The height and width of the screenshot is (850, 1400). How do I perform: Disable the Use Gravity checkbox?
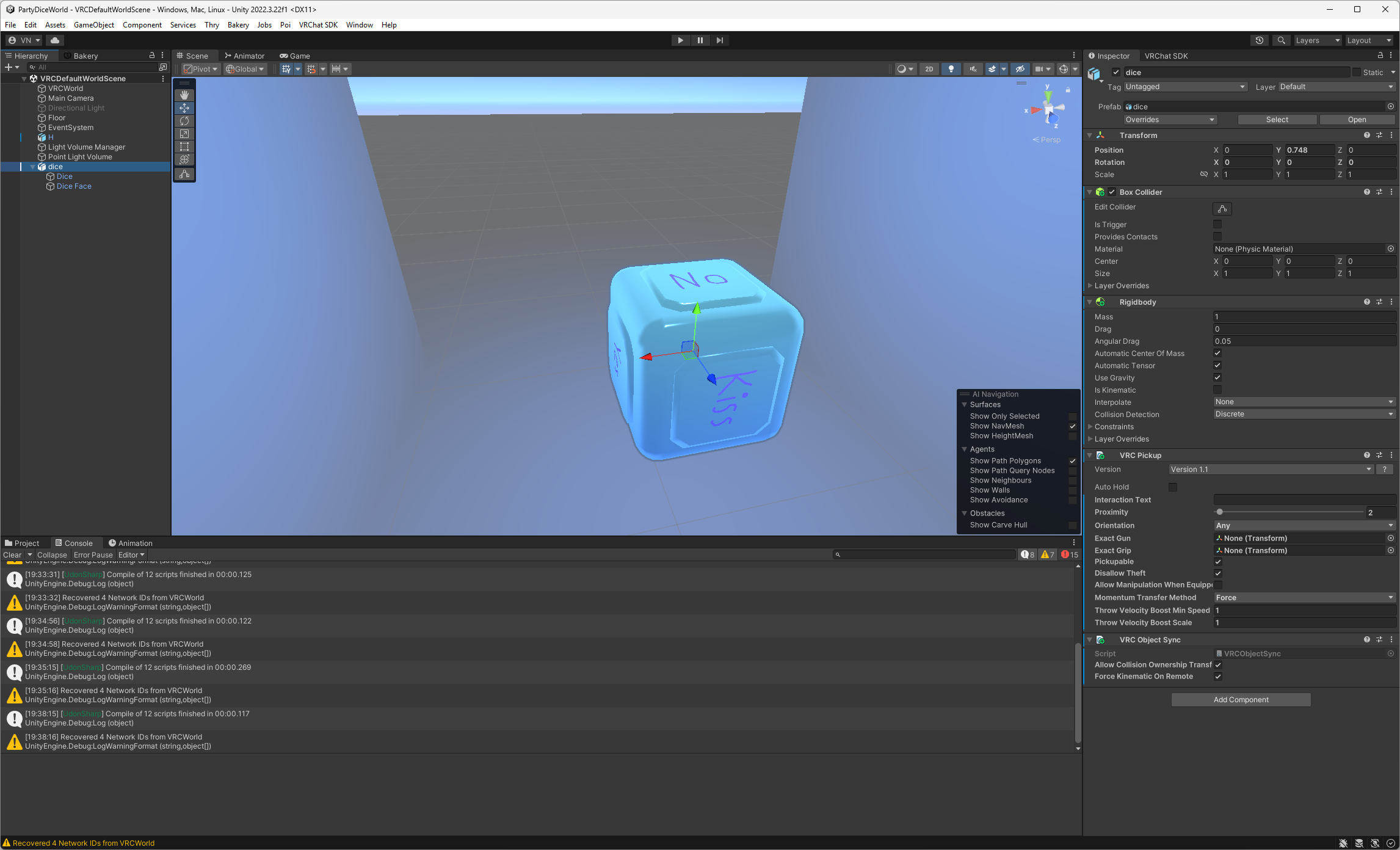coord(1217,377)
